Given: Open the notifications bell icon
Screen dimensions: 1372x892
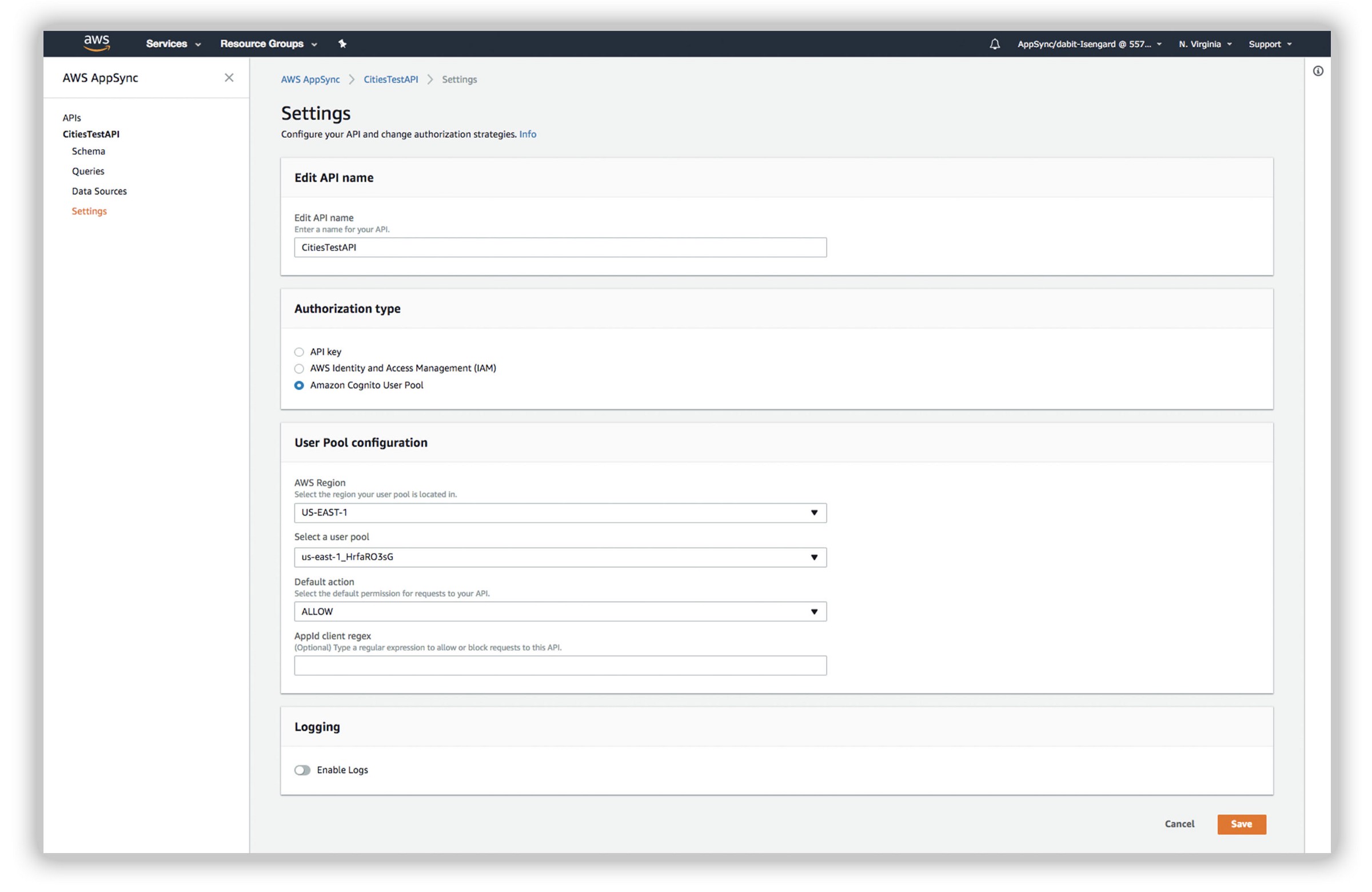Looking at the screenshot, I should 994,45.
